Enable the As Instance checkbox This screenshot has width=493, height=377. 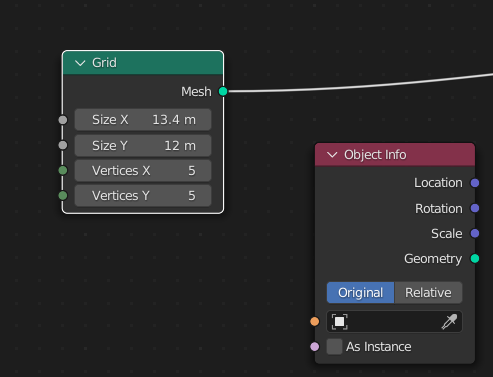pos(334,347)
